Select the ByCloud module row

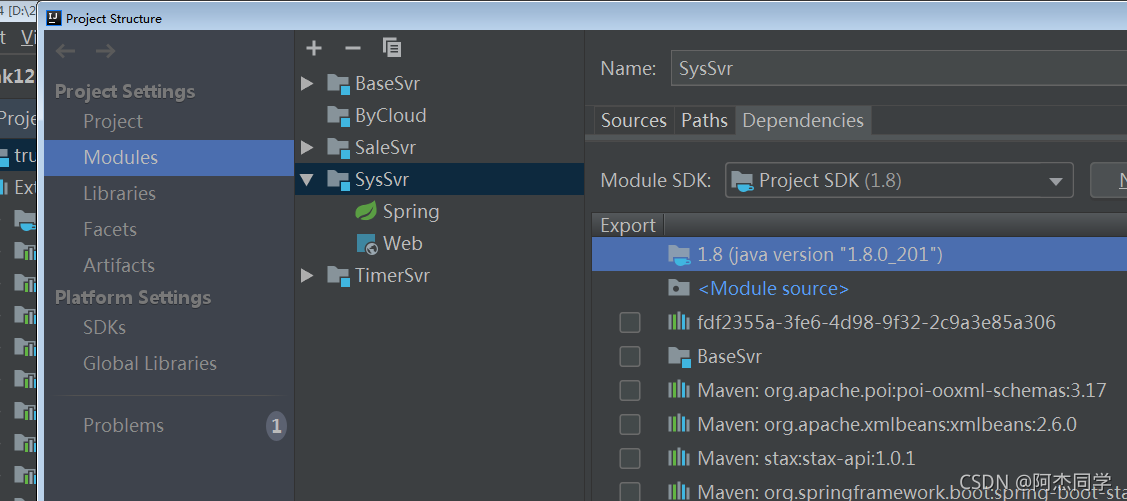tap(439, 115)
